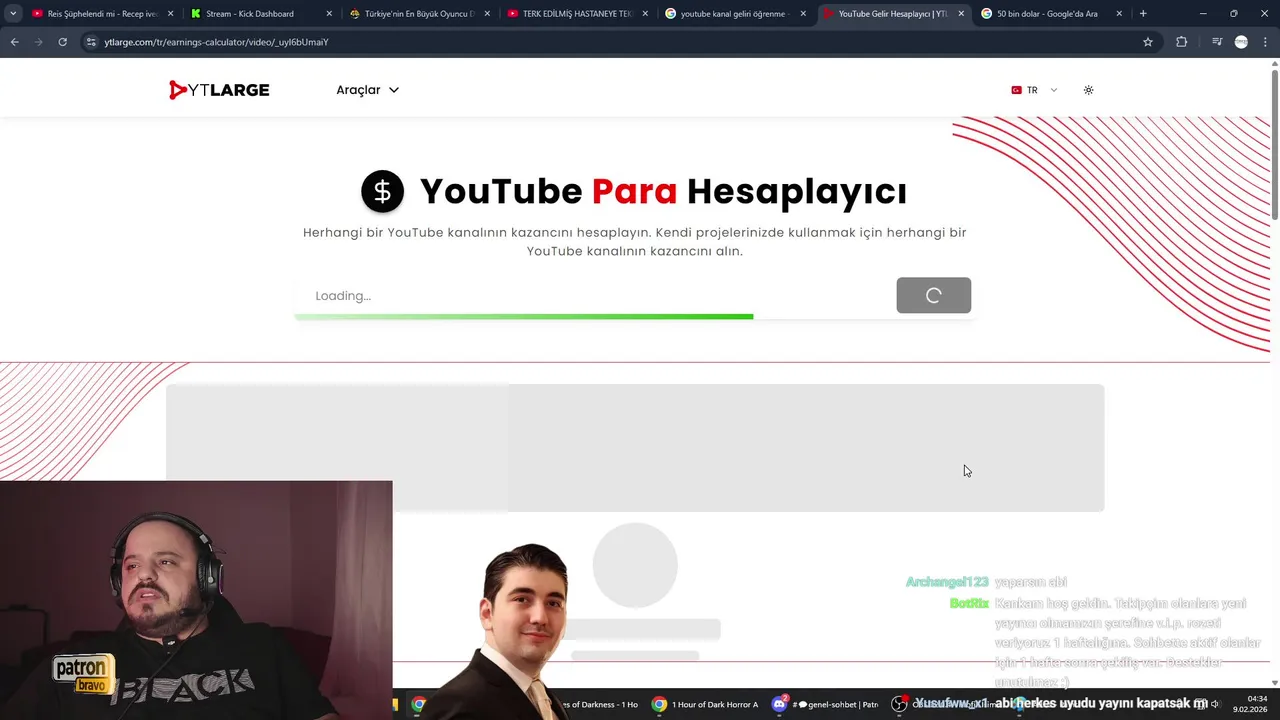Close the YouTube Gelir Hesaplayıcı tab
Image resolution: width=1280 pixels, height=720 pixels.
coord(961,14)
